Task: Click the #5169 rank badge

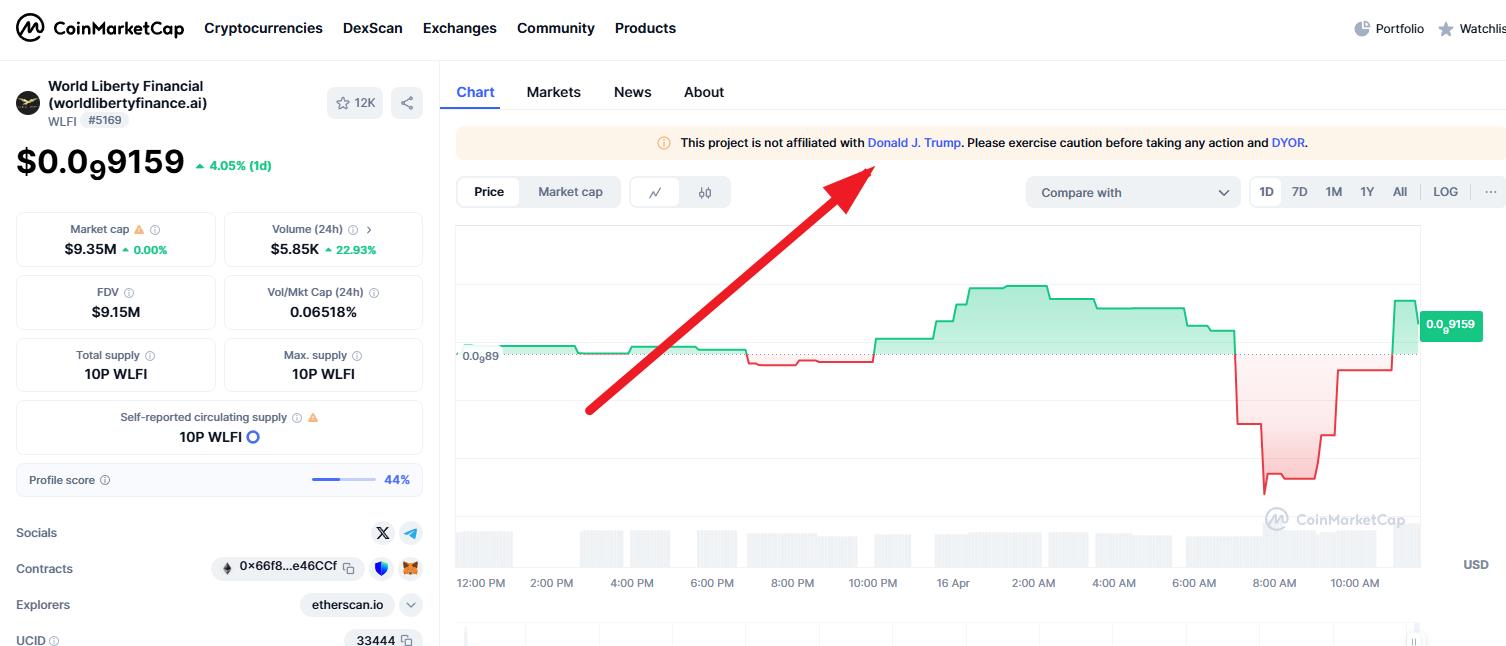Action: (x=105, y=121)
